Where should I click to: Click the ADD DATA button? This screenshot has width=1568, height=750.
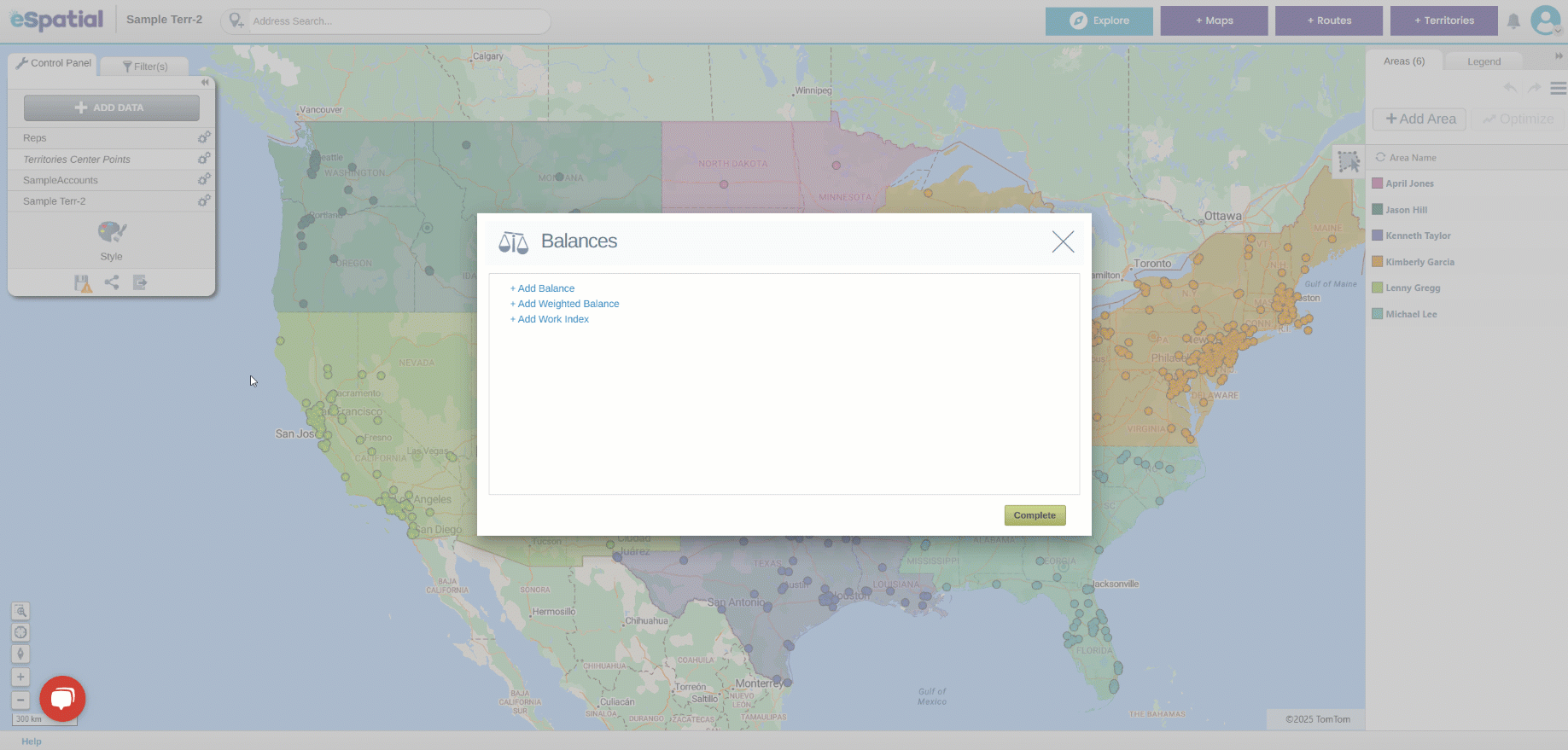[111, 108]
